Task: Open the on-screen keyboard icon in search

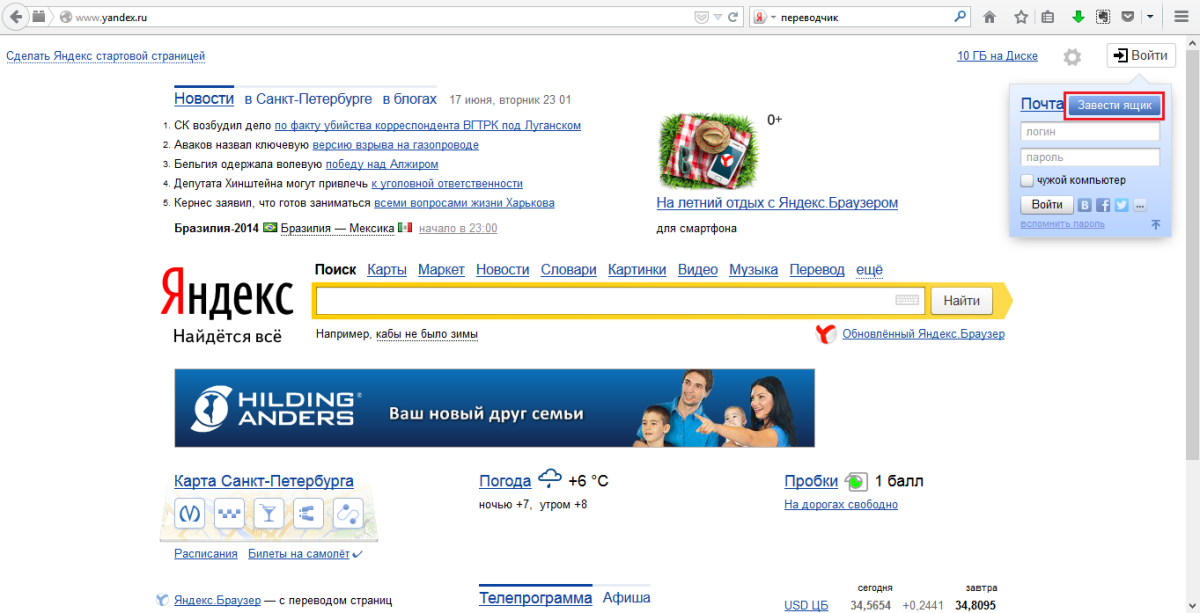Action: [907, 300]
